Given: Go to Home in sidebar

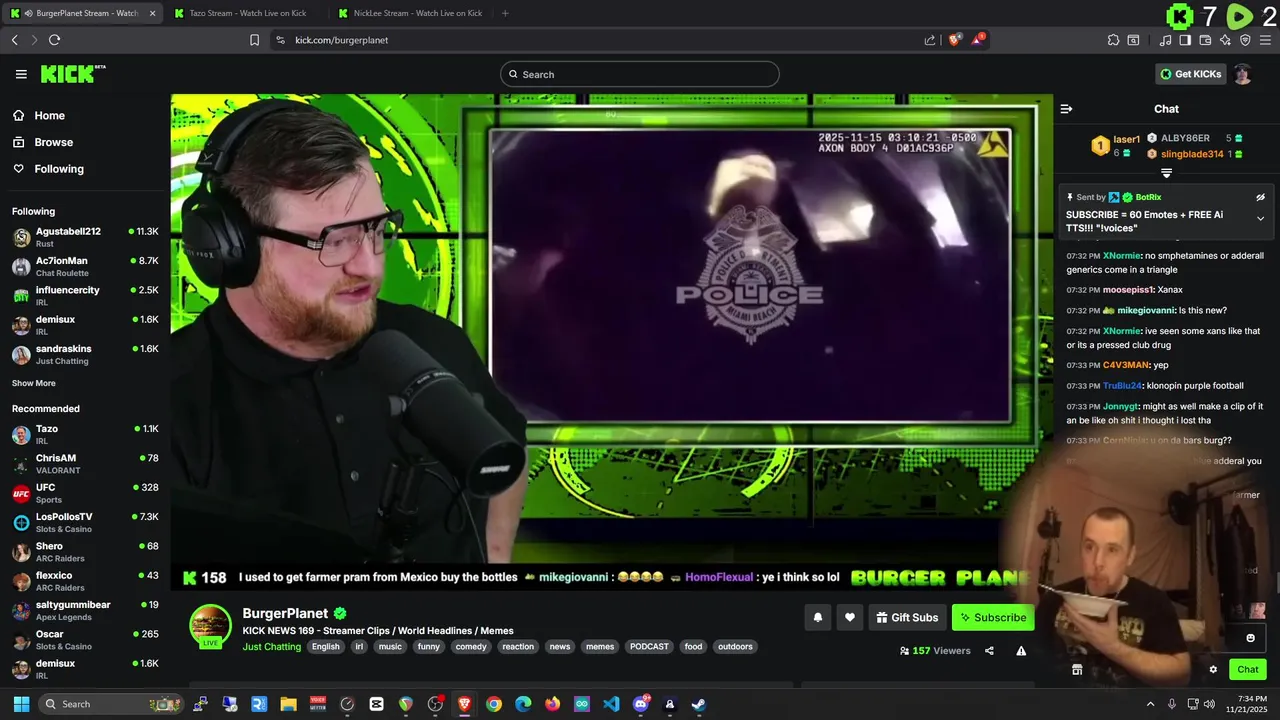Looking at the screenshot, I should [x=49, y=116].
